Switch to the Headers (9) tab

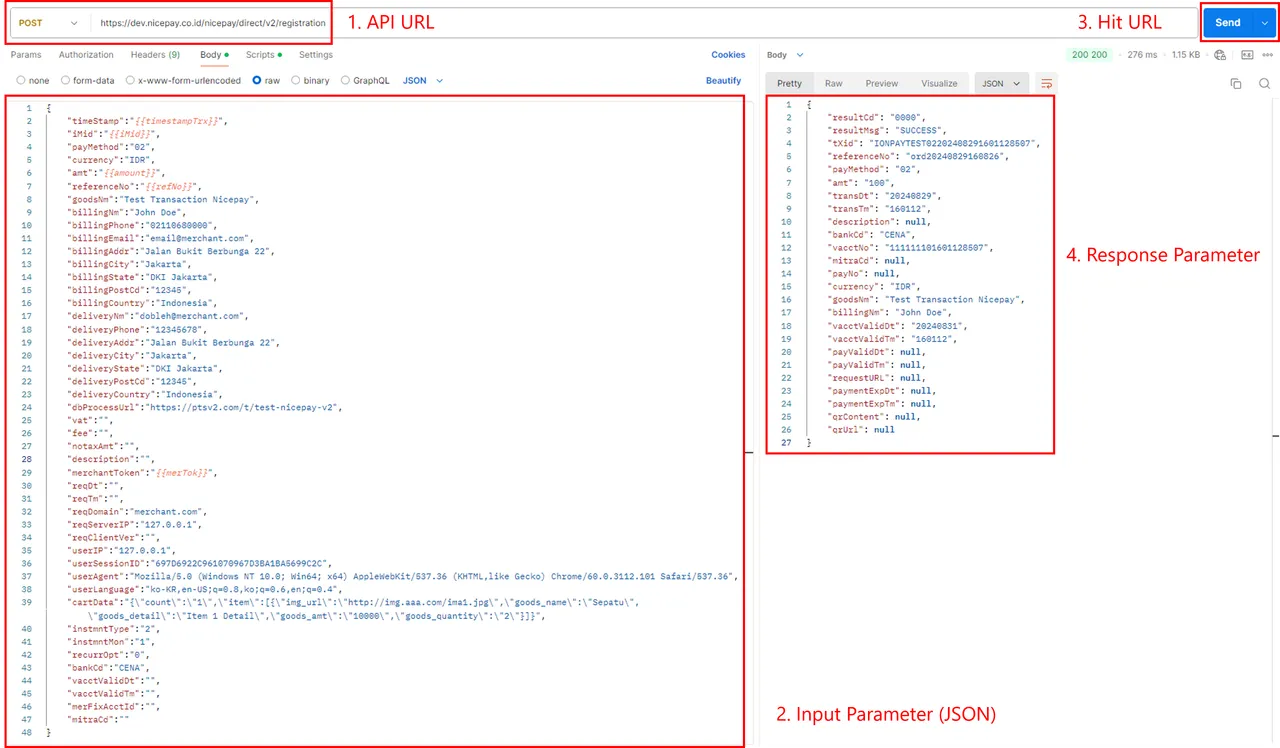click(x=155, y=55)
